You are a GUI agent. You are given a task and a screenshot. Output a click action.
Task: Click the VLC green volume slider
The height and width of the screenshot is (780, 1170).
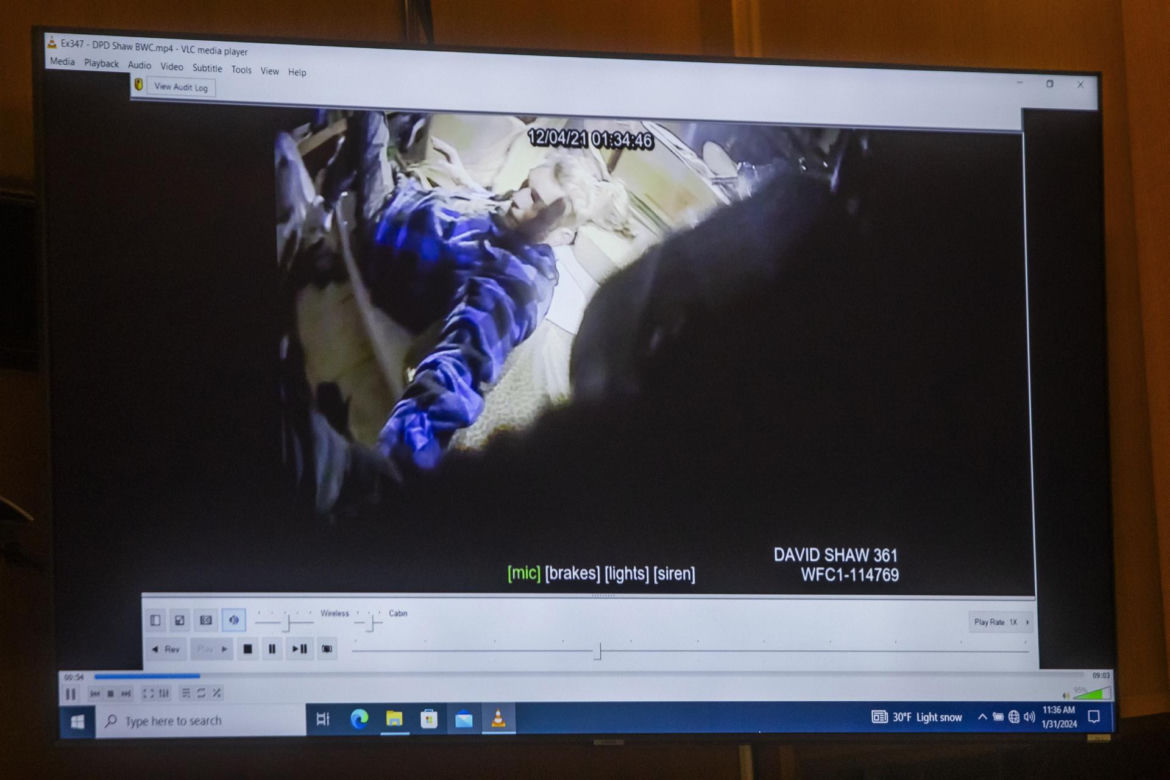point(1090,694)
